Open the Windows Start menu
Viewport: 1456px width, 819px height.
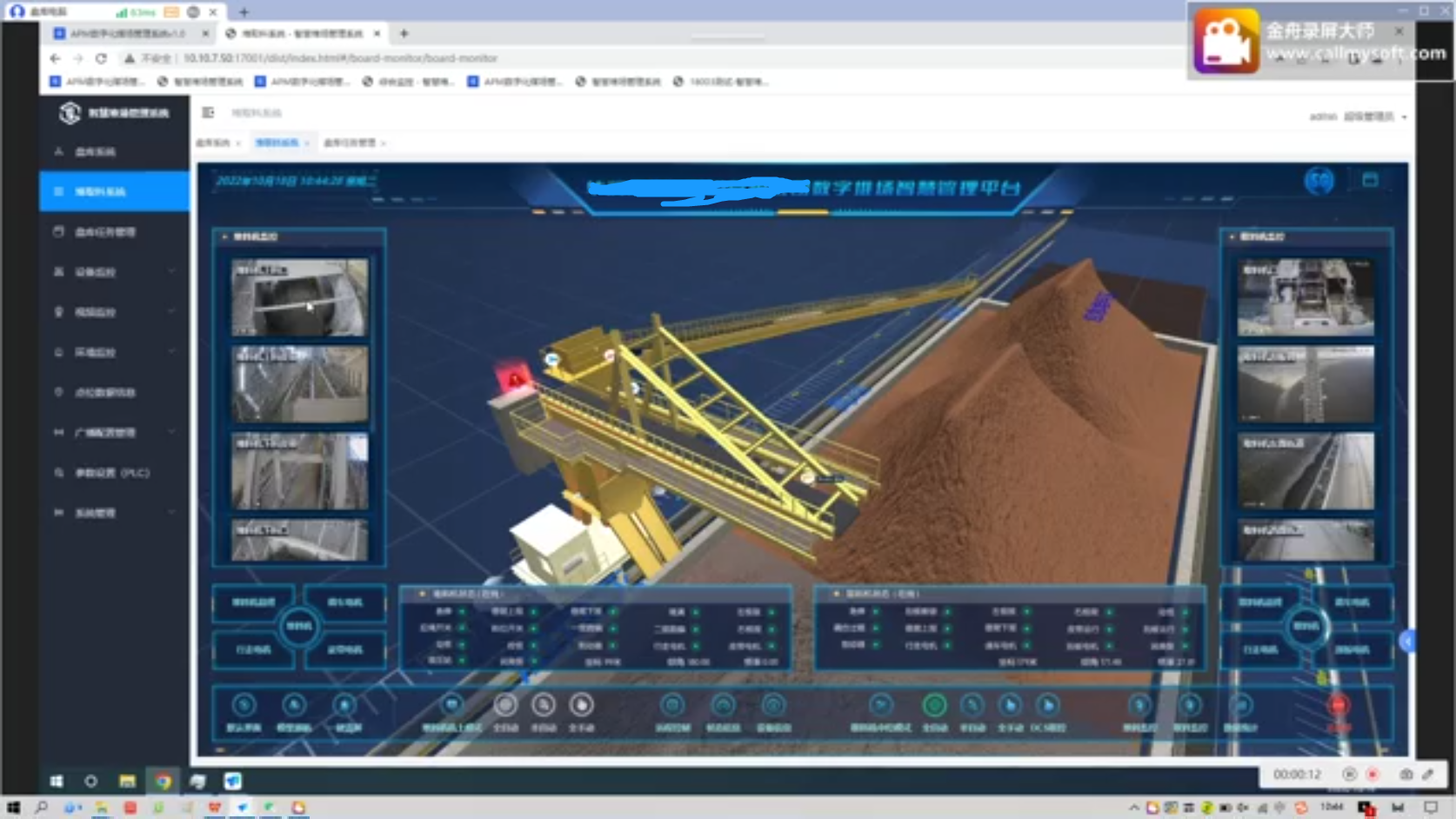tap(13, 808)
